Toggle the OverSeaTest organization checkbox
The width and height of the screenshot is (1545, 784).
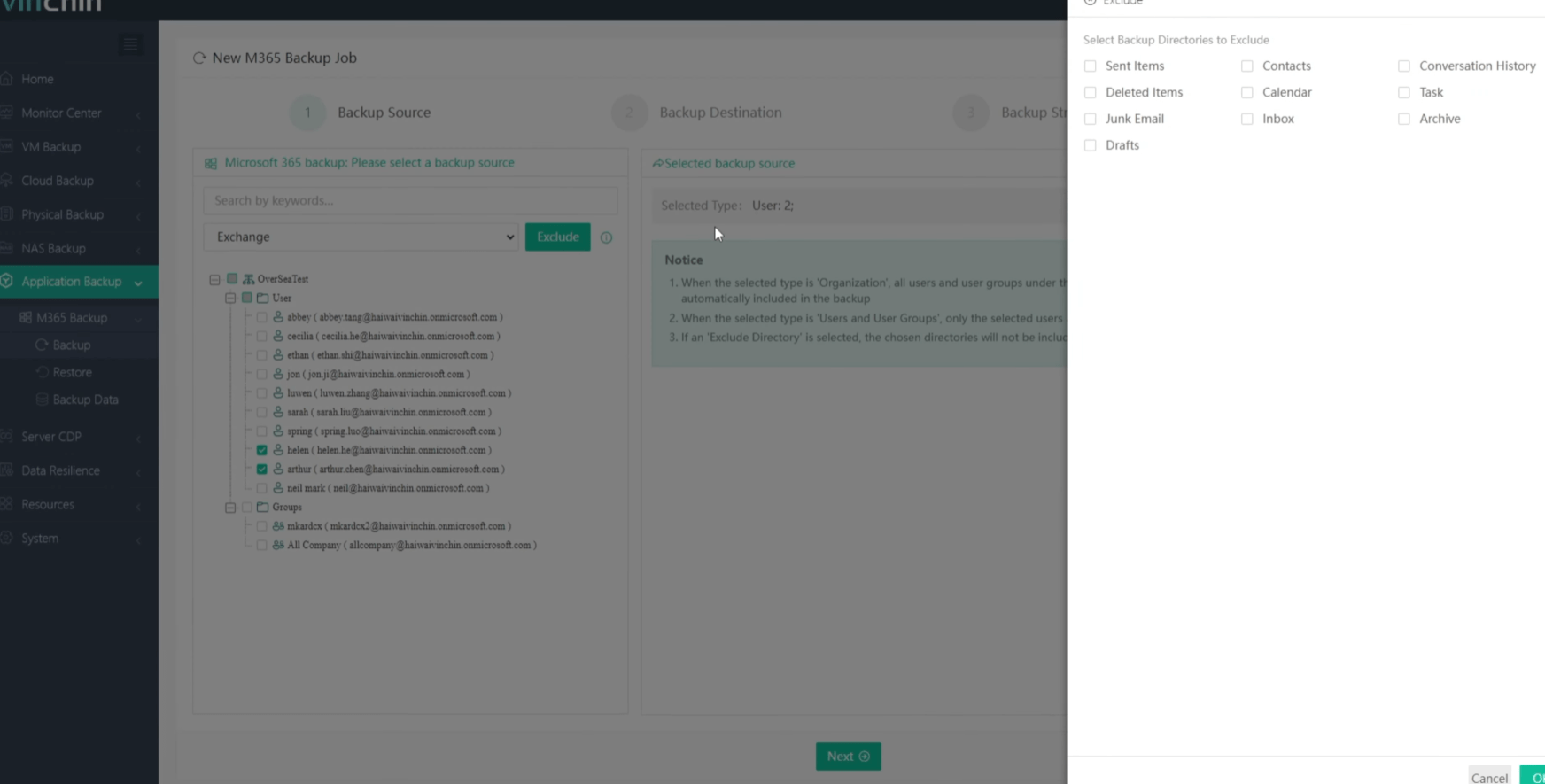pos(231,279)
